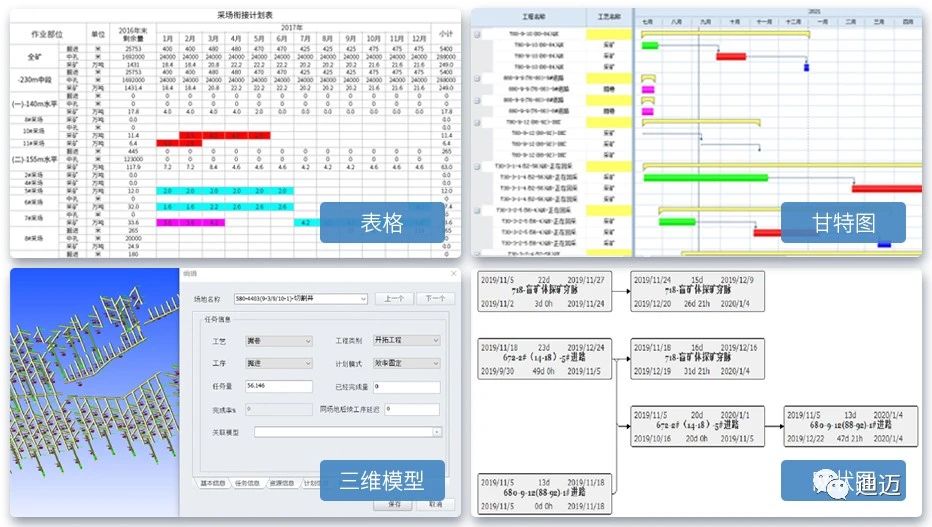Click the 三维模型 label badge

(x=381, y=481)
